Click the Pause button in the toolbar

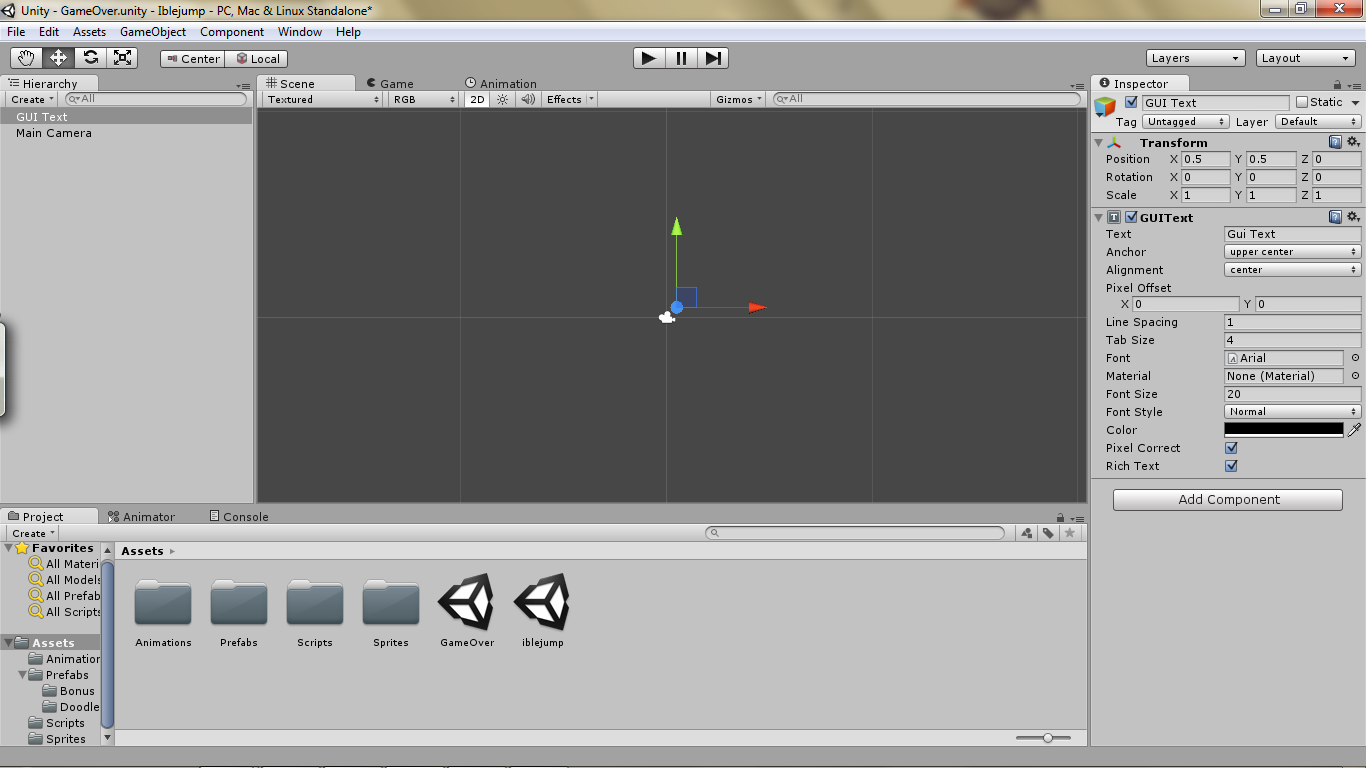coord(681,58)
